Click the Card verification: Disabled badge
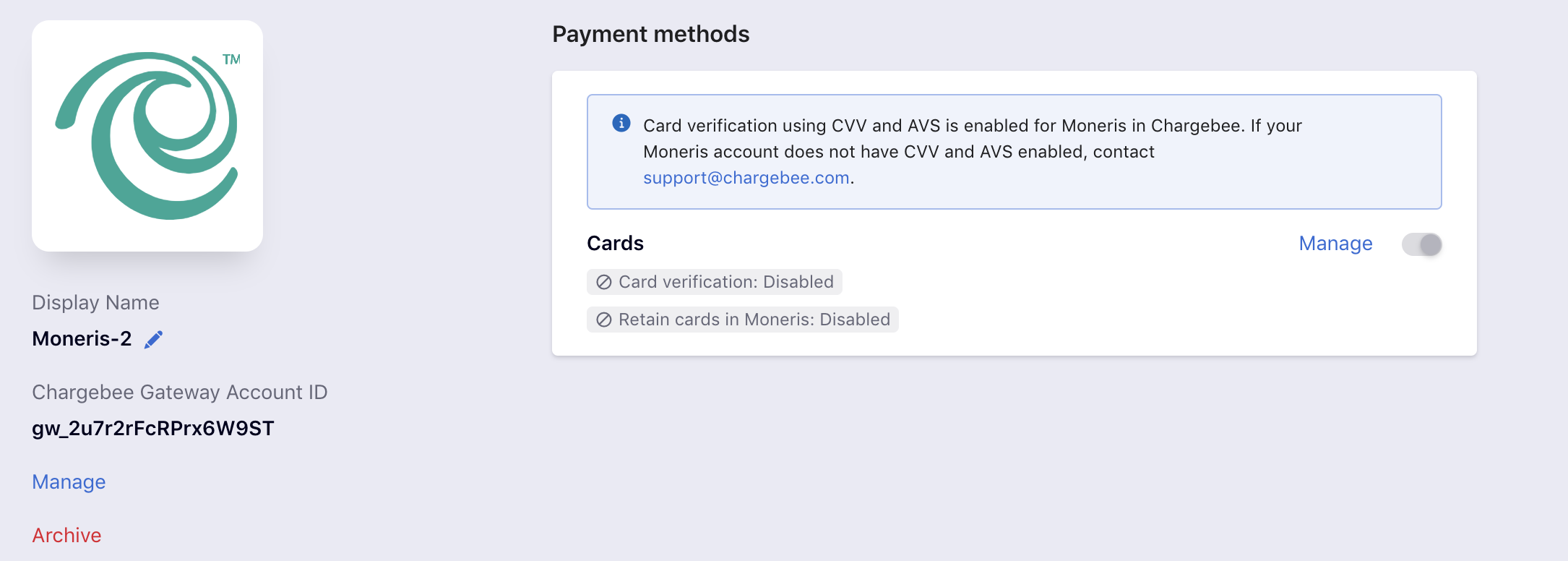 pyautogui.click(x=715, y=282)
